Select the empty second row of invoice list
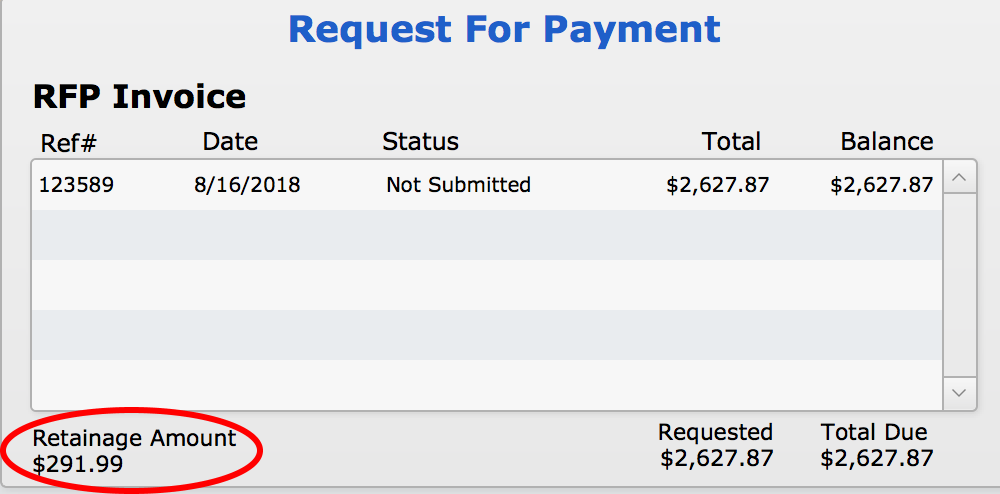 pos(486,235)
